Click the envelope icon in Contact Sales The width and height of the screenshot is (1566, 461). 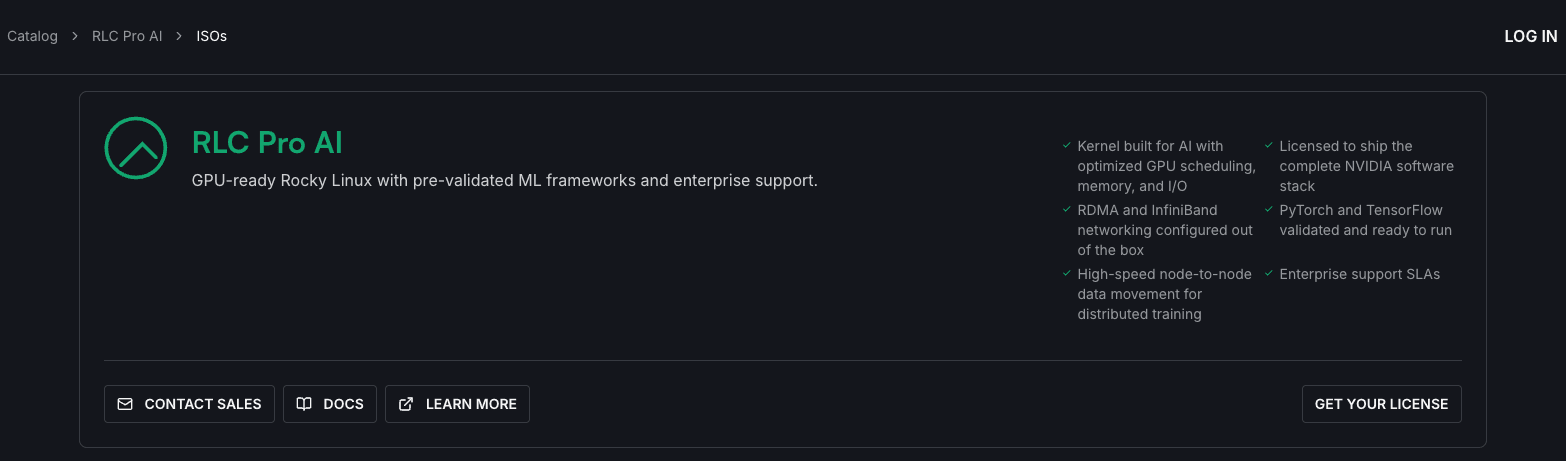(125, 404)
